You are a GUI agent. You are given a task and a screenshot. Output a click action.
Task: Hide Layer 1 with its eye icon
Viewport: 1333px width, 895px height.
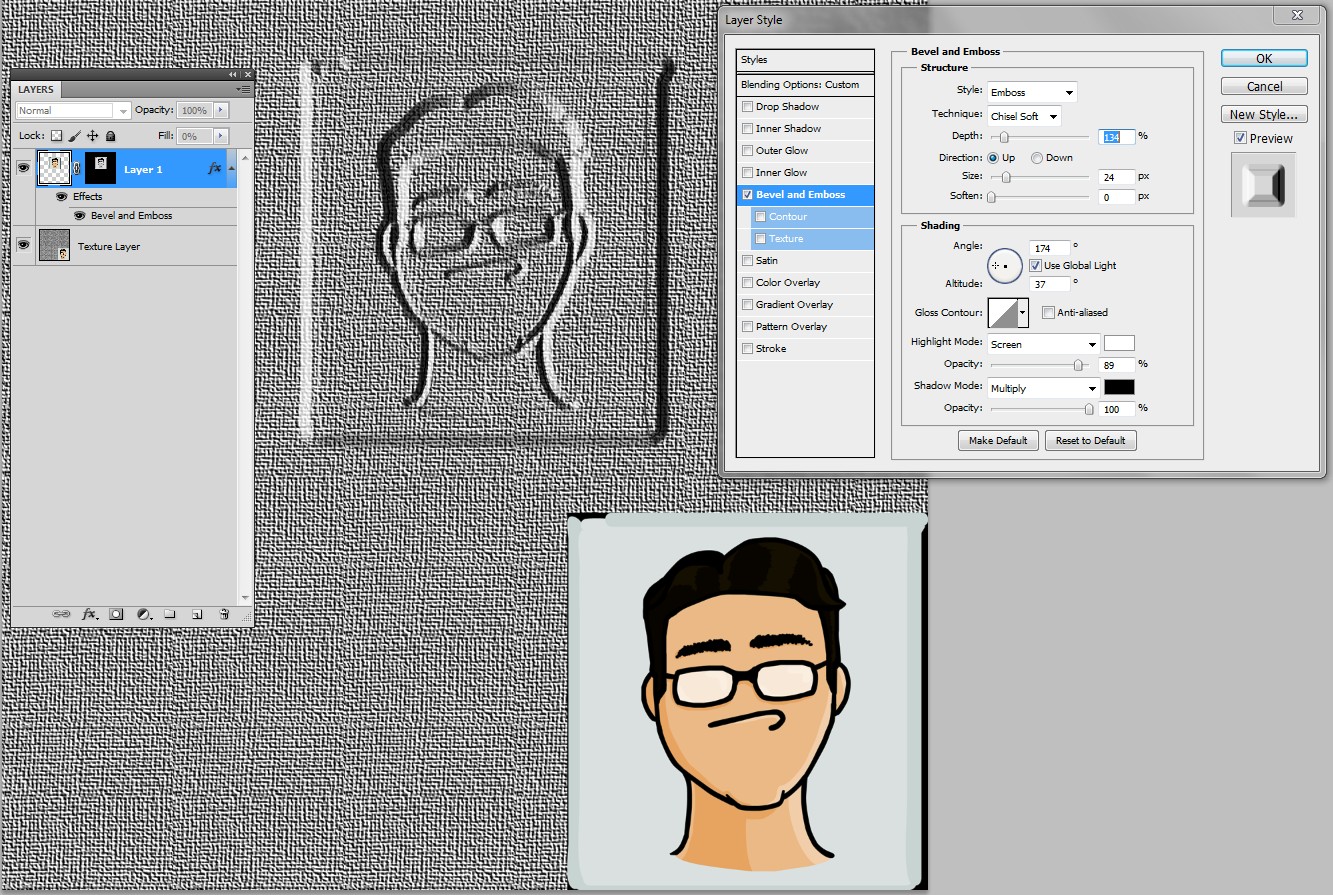click(23, 169)
